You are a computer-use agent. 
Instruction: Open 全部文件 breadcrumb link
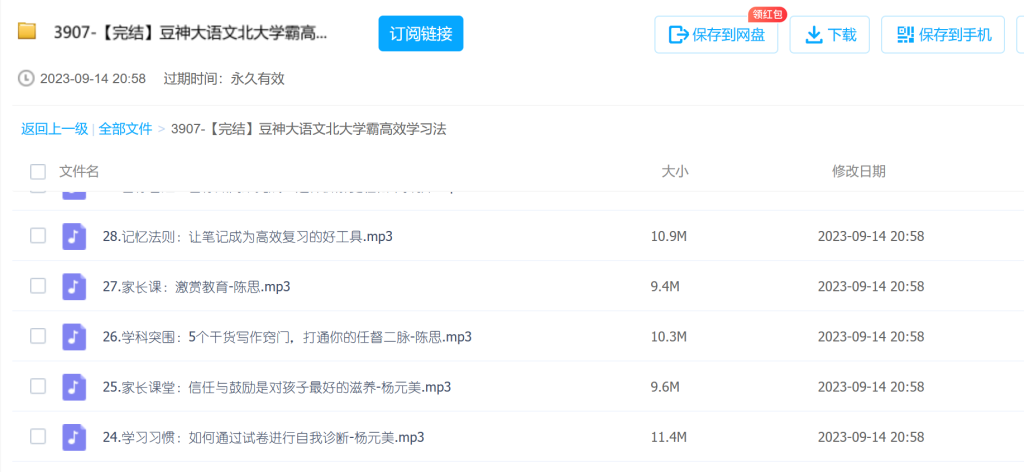point(125,129)
